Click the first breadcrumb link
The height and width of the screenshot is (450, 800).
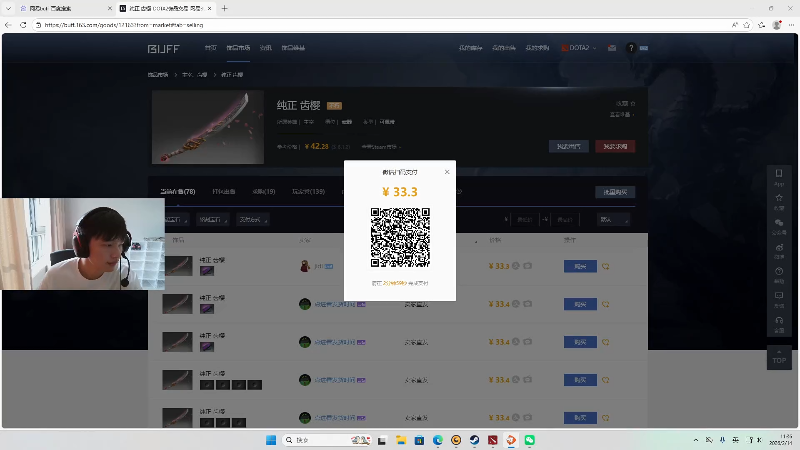(x=158, y=74)
